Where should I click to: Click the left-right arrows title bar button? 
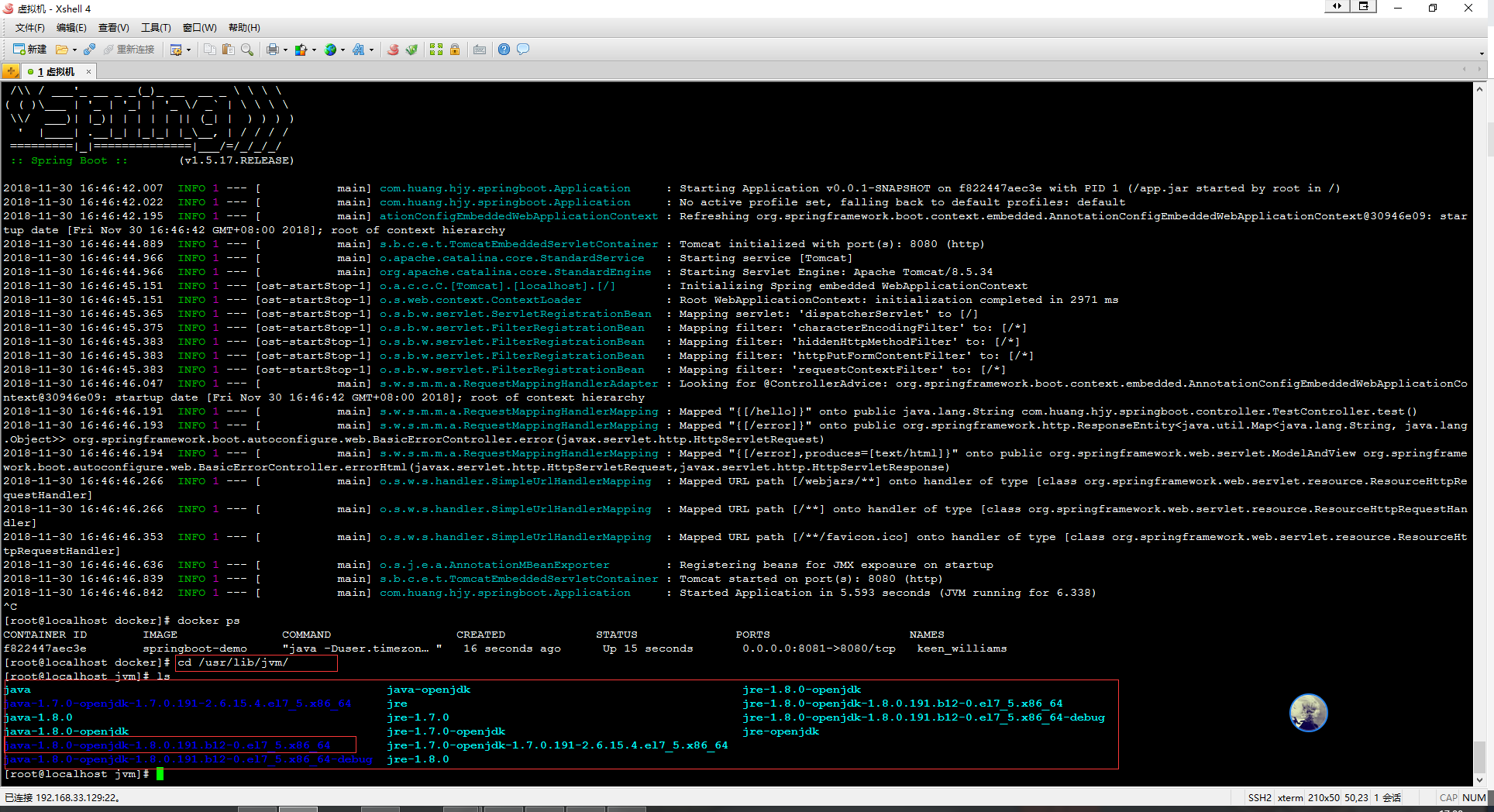pyautogui.click(x=1337, y=6)
